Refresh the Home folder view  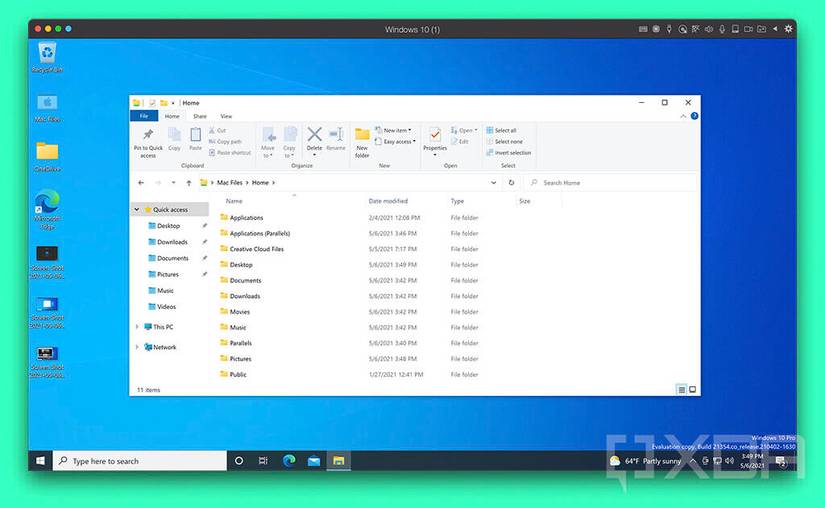(x=511, y=182)
